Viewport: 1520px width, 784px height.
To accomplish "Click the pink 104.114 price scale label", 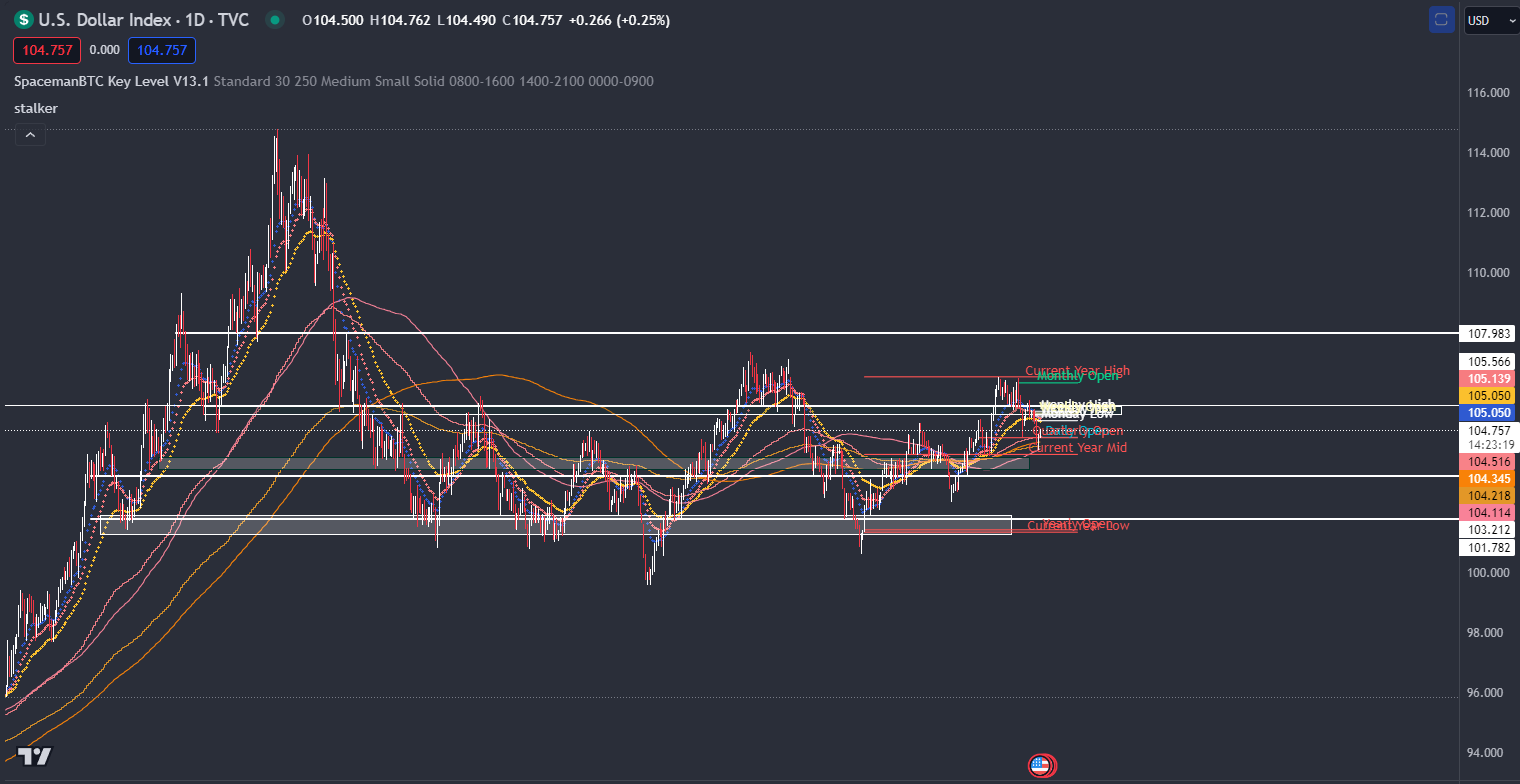I will 1487,513.
